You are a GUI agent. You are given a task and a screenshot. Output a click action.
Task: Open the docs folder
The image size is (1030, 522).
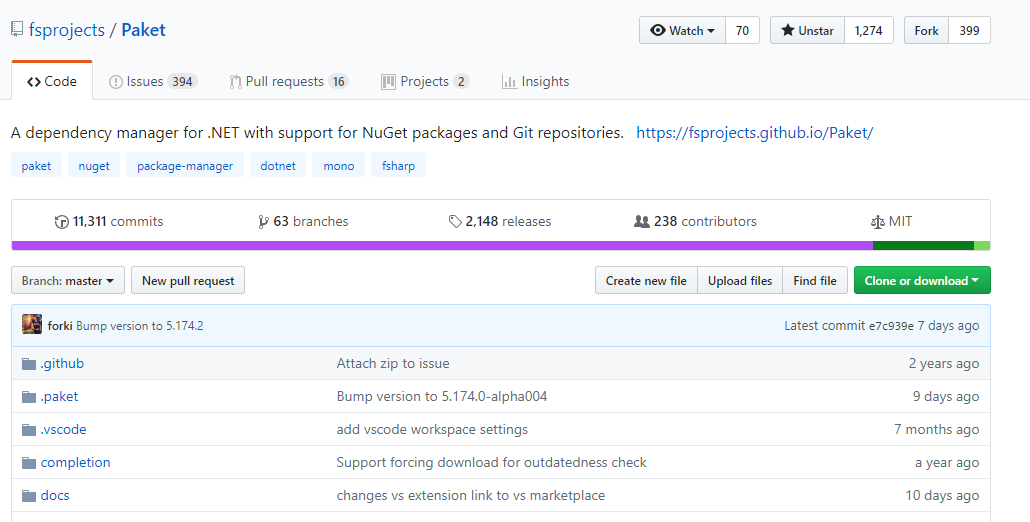[55, 495]
